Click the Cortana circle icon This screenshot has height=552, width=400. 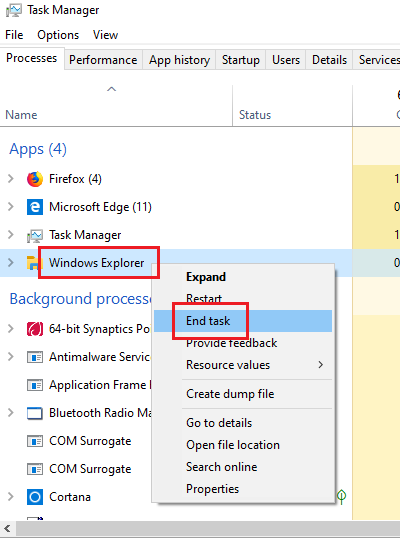click(35, 497)
